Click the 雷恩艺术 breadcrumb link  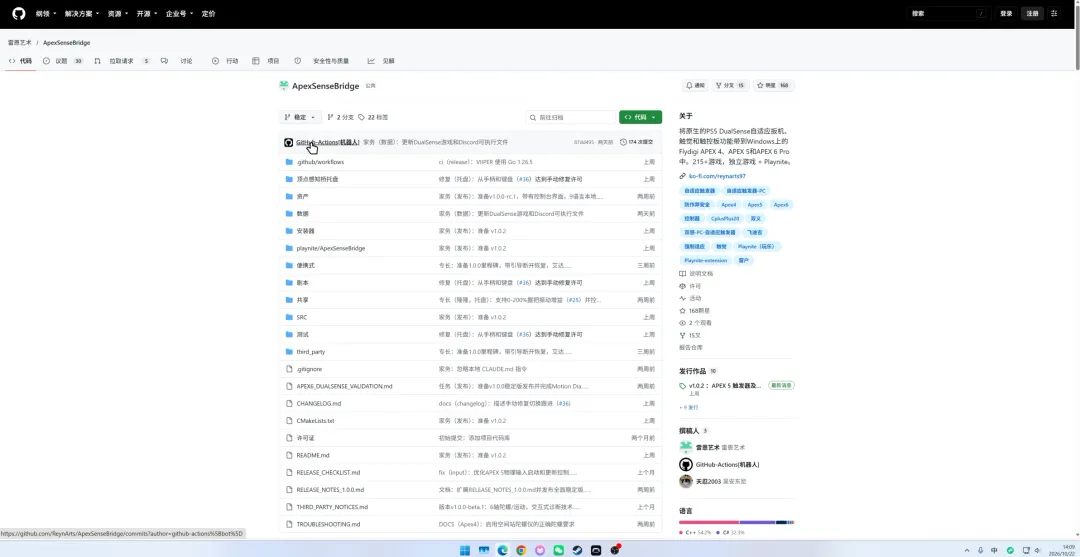click(19, 43)
